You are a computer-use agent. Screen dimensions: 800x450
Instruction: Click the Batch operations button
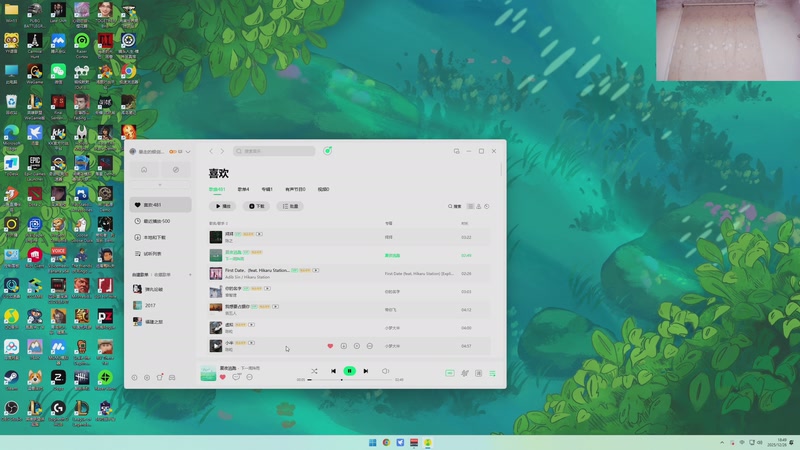point(290,206)
